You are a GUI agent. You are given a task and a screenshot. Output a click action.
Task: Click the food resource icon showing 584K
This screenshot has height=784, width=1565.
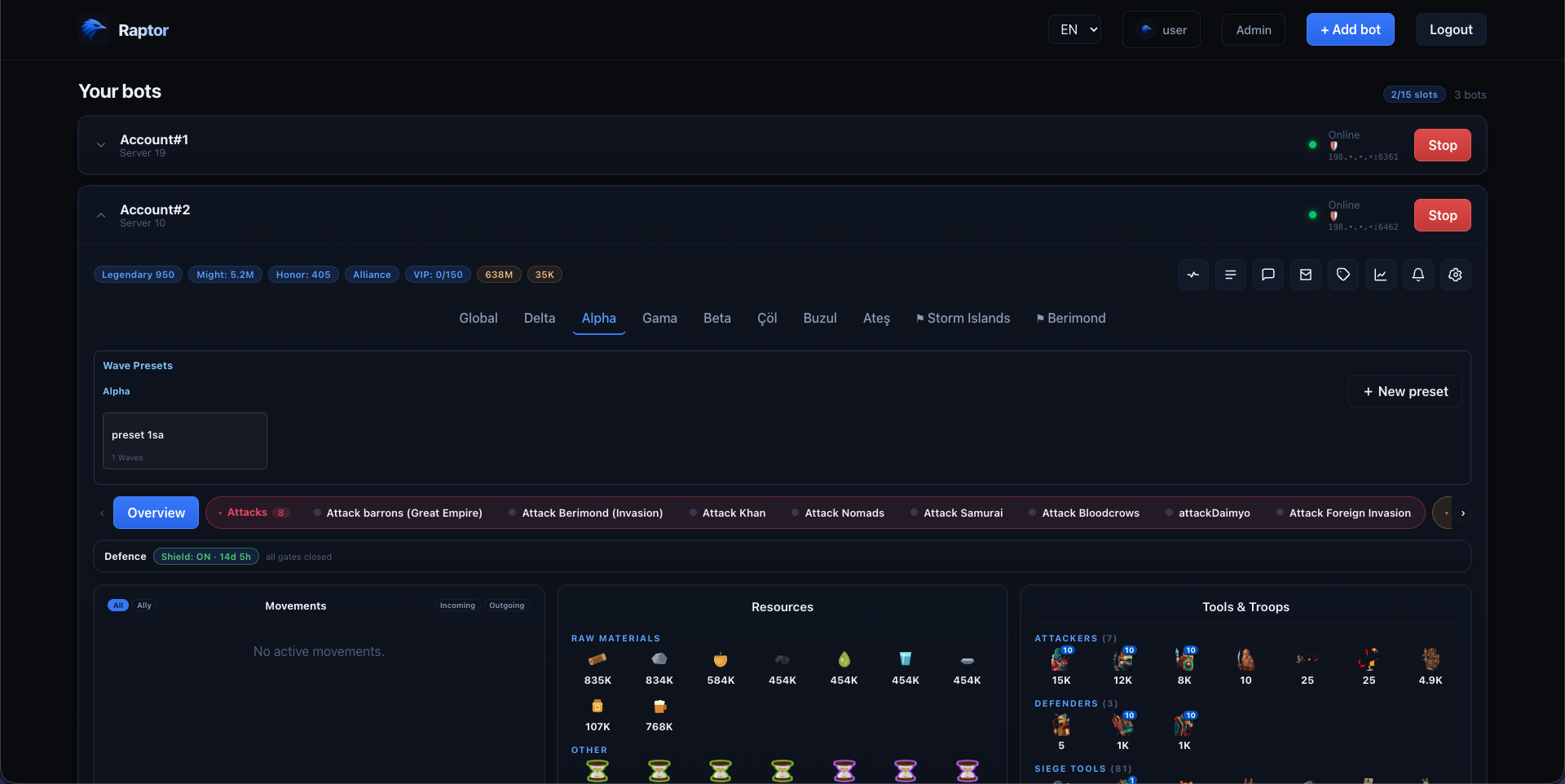click(x=721, y=659)
